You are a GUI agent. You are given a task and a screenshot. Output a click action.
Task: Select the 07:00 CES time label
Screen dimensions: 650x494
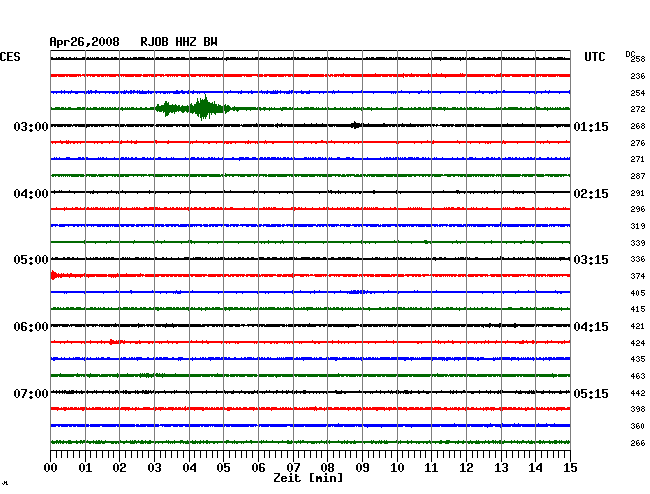pyautogui.click(x=31, y=393)
